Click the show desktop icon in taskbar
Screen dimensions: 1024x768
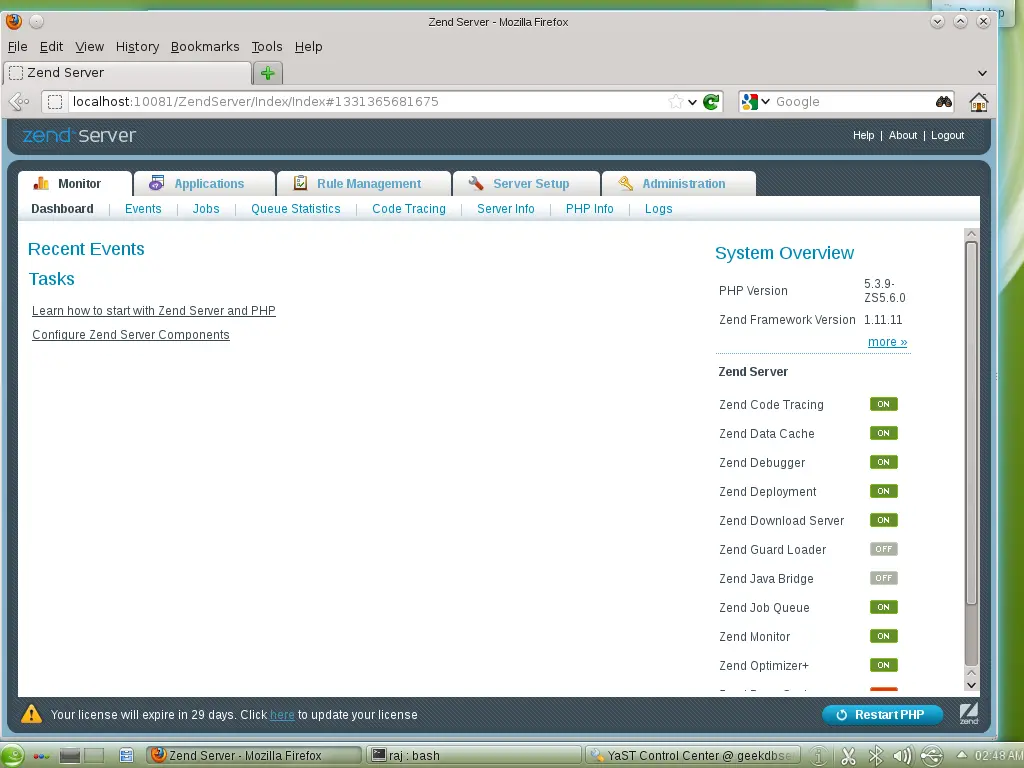tap(126, 756)
